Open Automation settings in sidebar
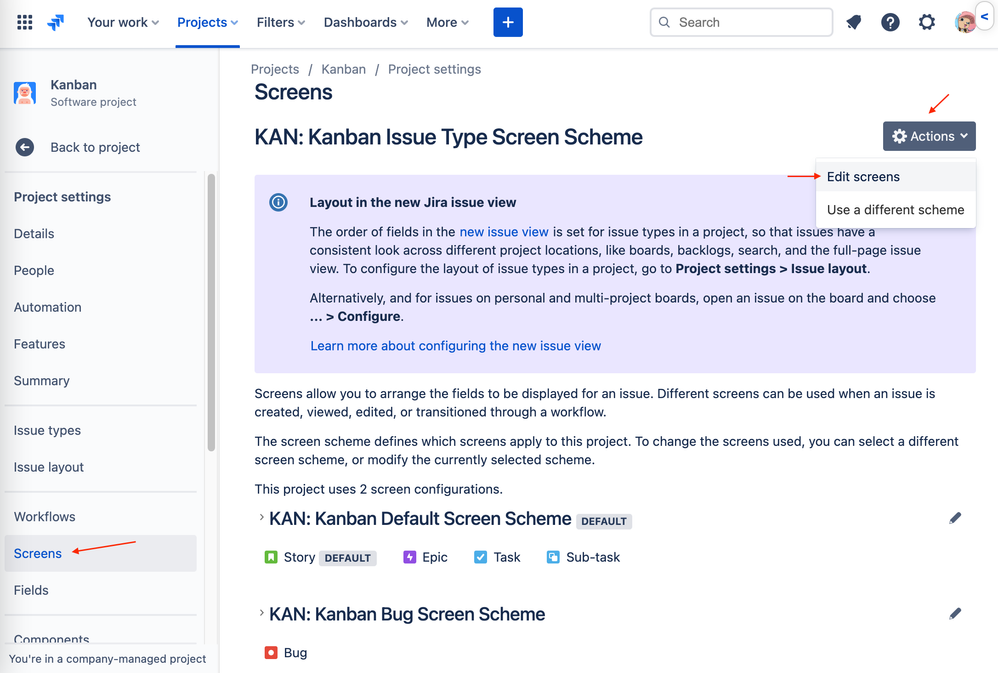 [48, 308]
